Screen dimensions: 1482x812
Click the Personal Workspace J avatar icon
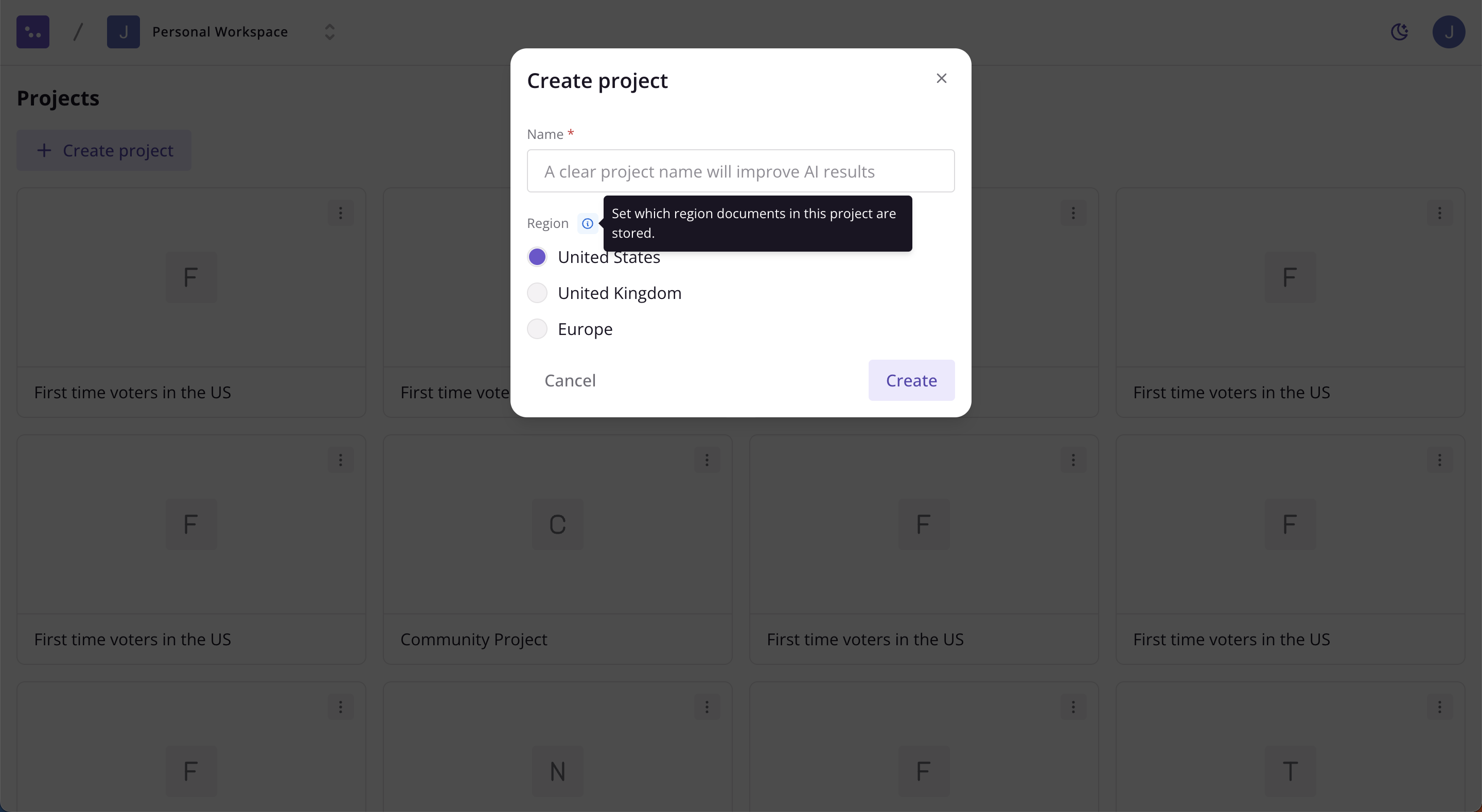(123, 32)
